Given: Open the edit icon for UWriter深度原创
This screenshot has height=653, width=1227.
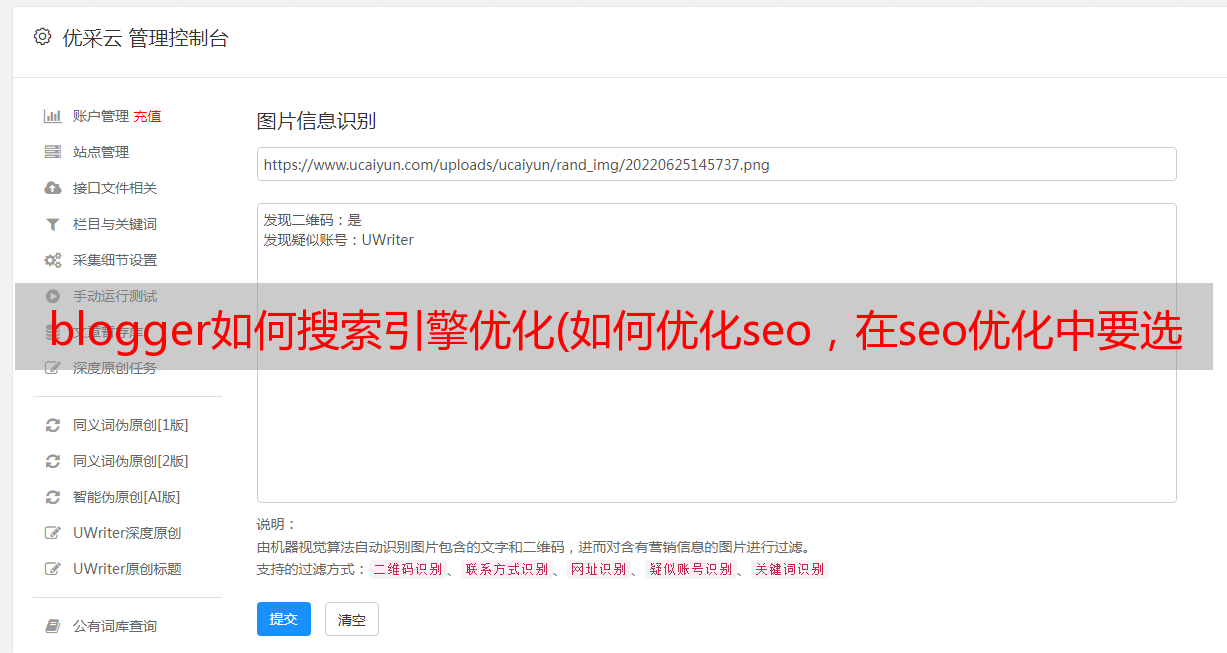Looking at the screenshot, I should [x=53, y=533].
